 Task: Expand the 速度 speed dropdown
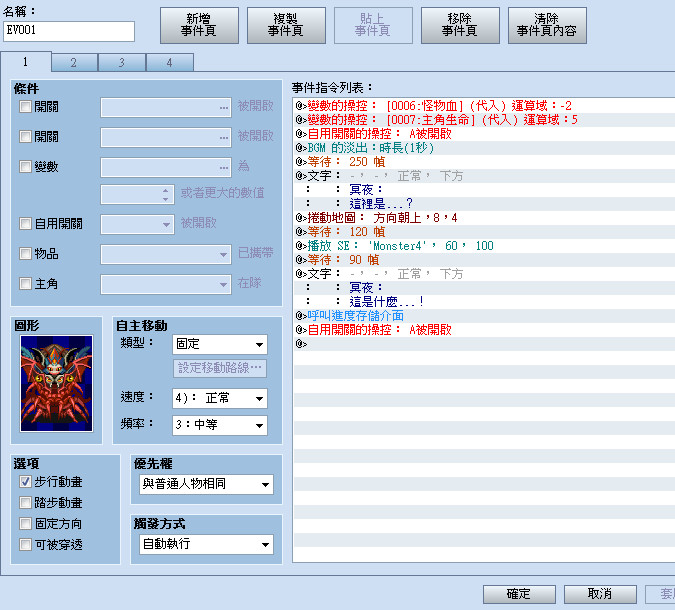point(220,398)
